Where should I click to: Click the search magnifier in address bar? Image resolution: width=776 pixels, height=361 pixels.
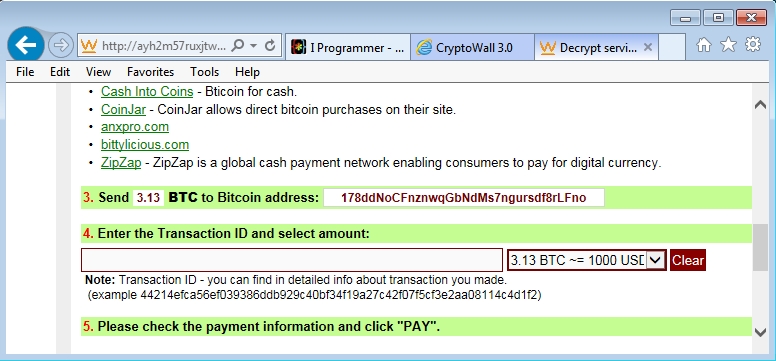coord(238,46)
